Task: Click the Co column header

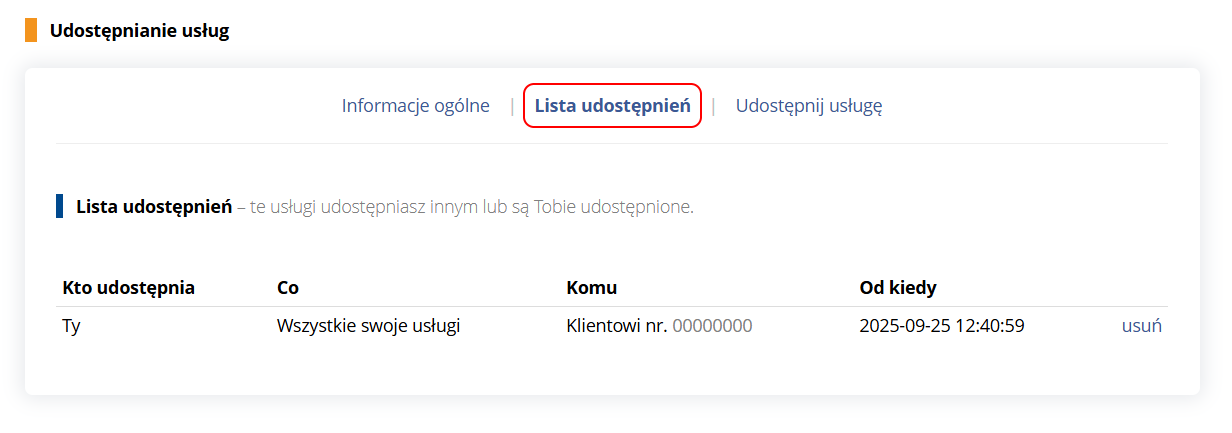Action: (x=288, y=288)
